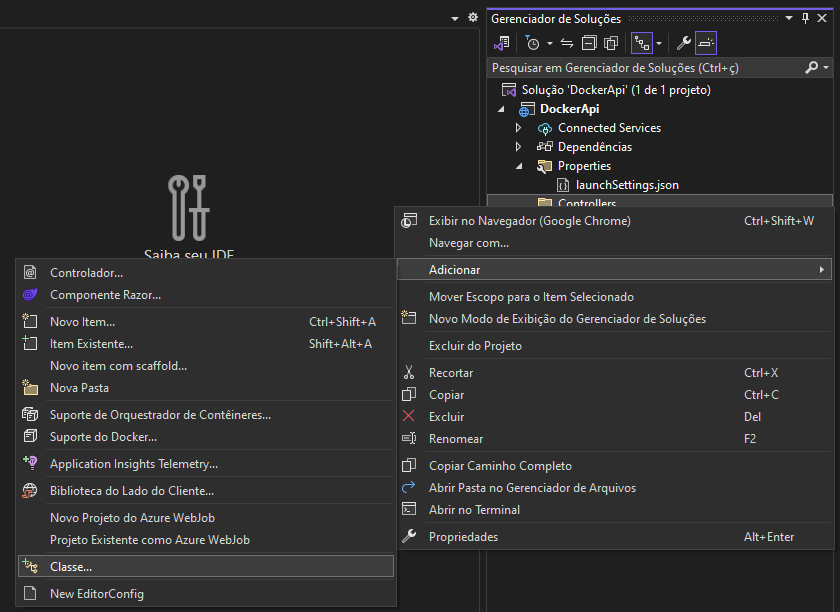This screenshot has width=840, height=612.
Task: Close the Gerenciador de Soluções panel
Action: pos(822,18)
